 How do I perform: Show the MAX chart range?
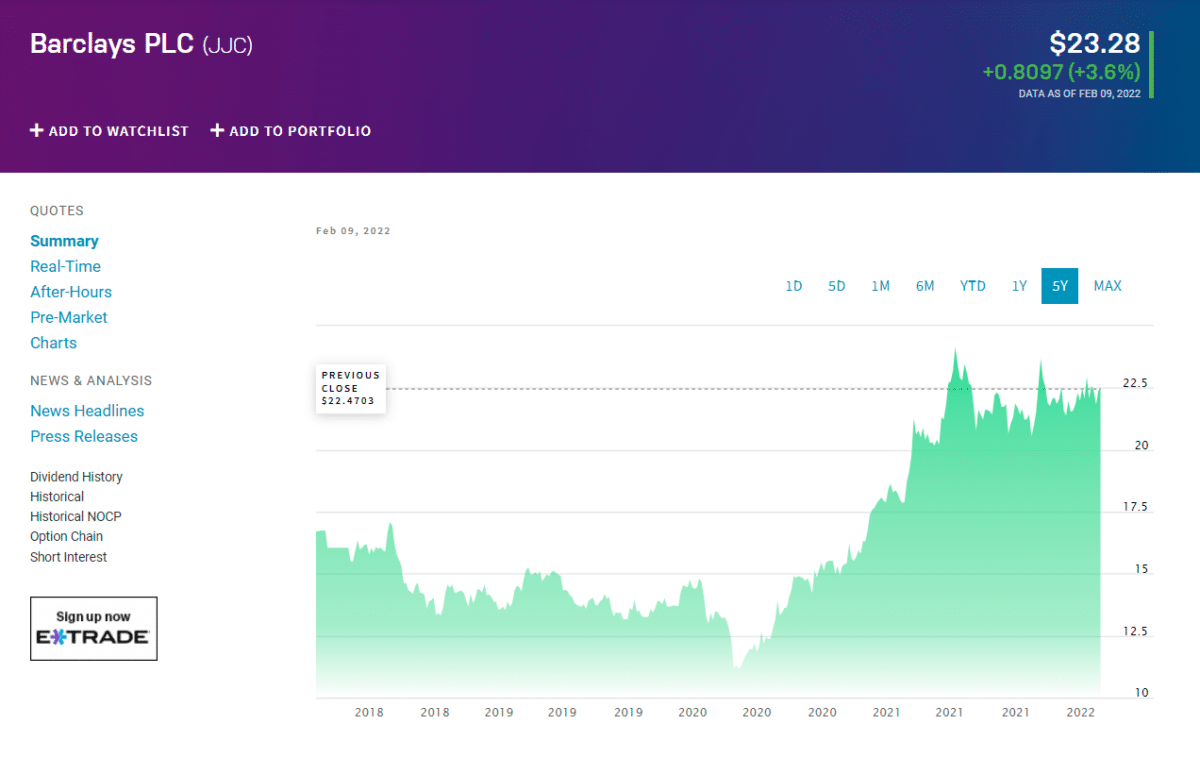(x=1108, y=286)
